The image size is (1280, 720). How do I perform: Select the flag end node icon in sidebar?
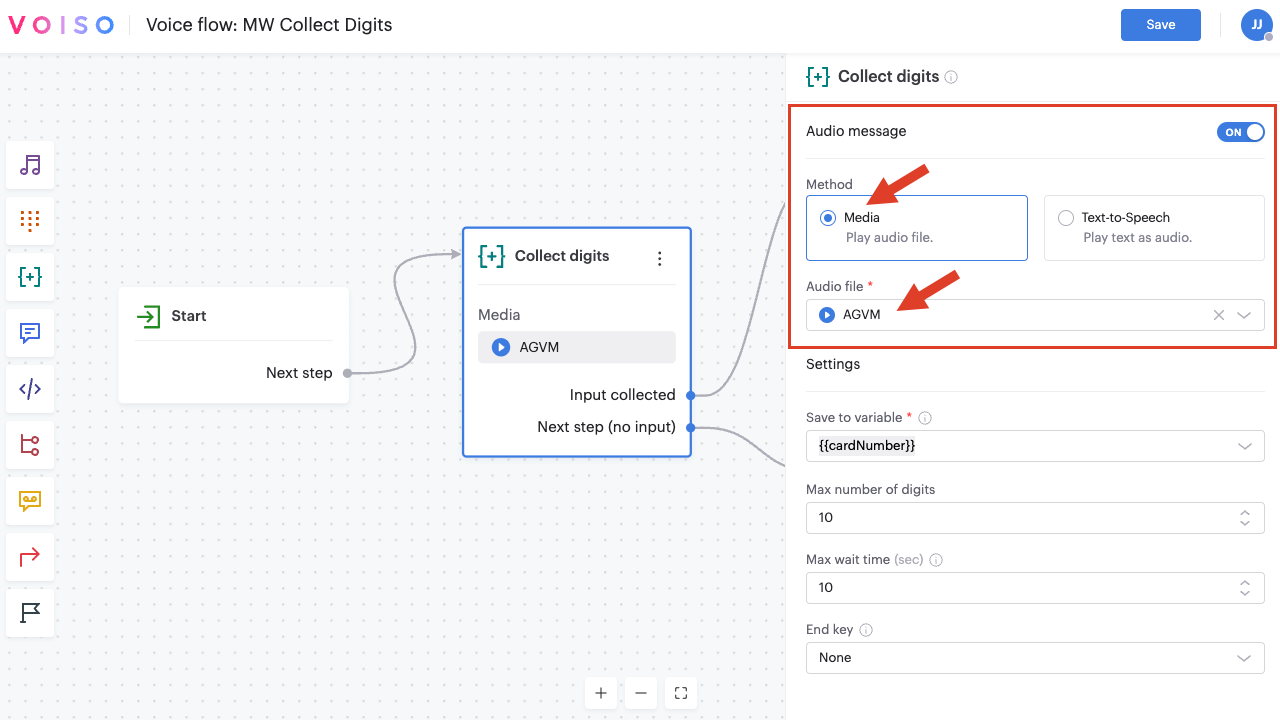[x=30, y=613]
